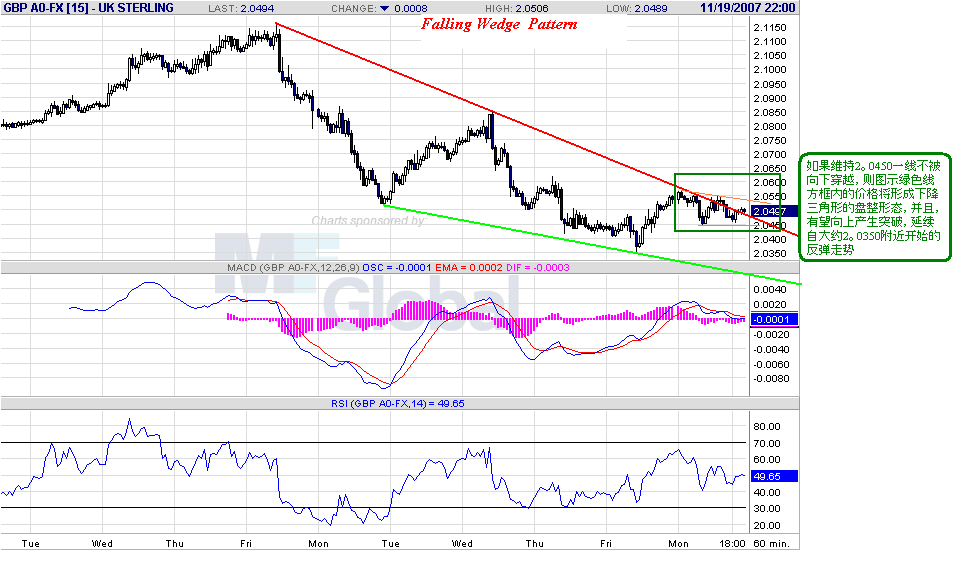Click the RSI axis label 30.00
The width and height of the screenshot is (954, 572).
[767, 509]
